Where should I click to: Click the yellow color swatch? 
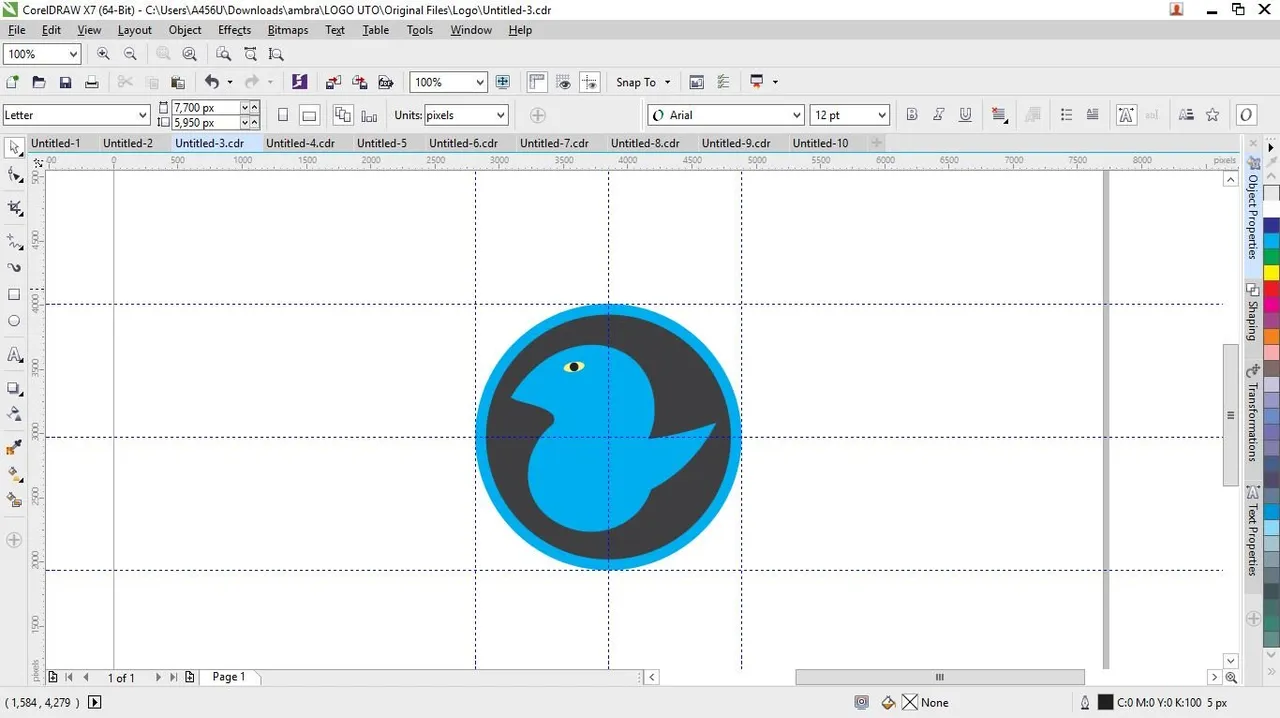[1271, 272]
